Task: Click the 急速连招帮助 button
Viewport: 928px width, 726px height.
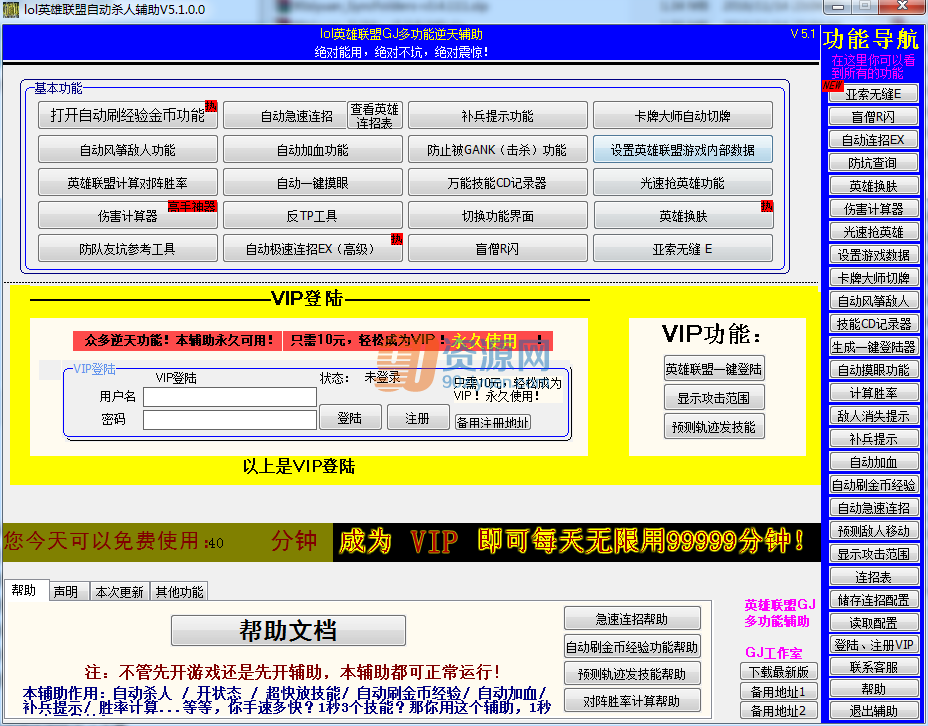Action: pyautogui.click(x=632, y=619)
